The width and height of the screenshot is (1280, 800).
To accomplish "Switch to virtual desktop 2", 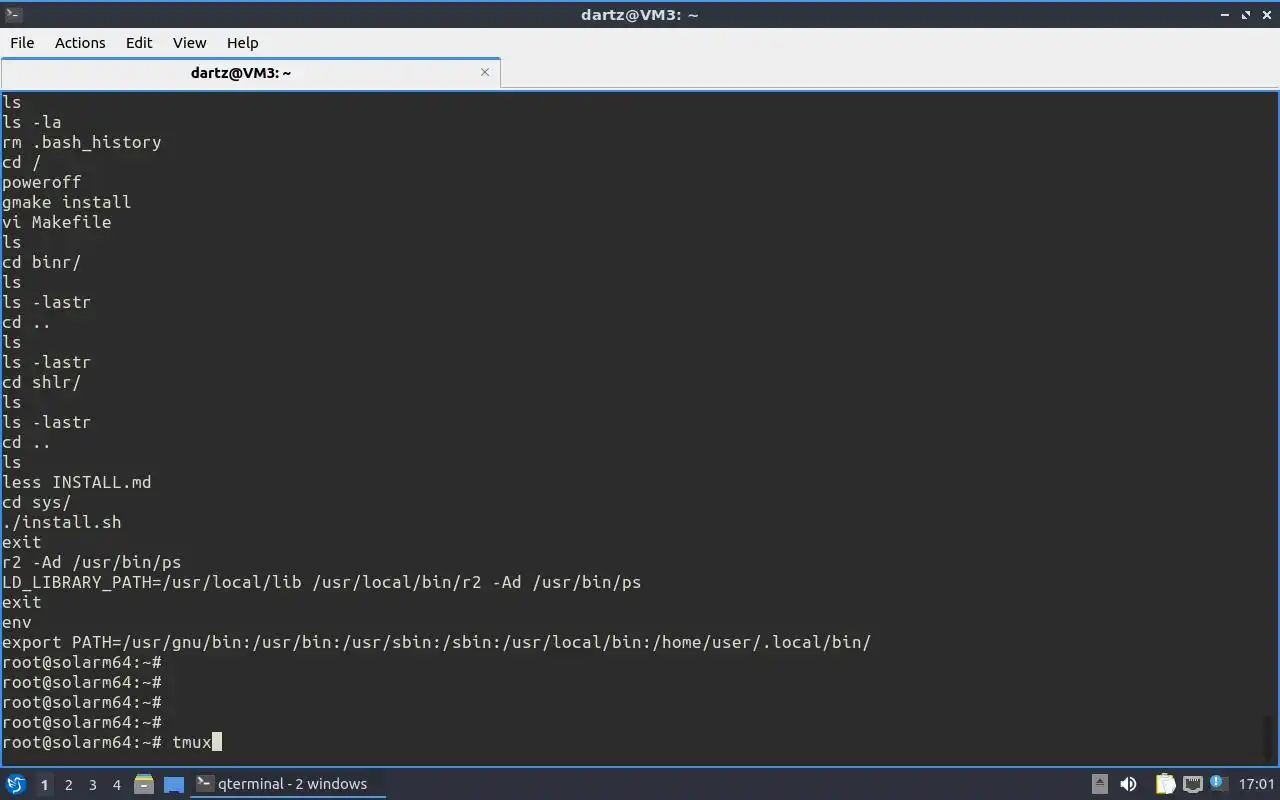I will [68, 785].
